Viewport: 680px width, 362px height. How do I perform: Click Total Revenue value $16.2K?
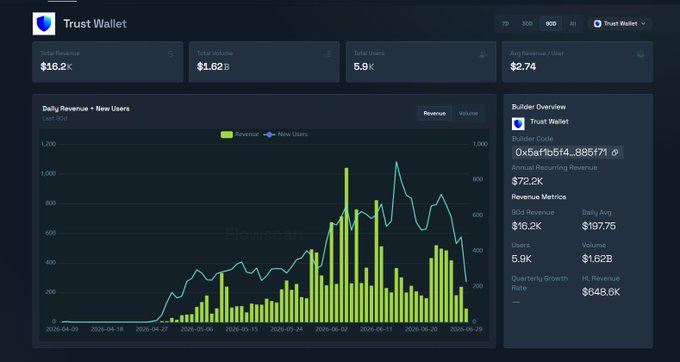pos(56,66)
